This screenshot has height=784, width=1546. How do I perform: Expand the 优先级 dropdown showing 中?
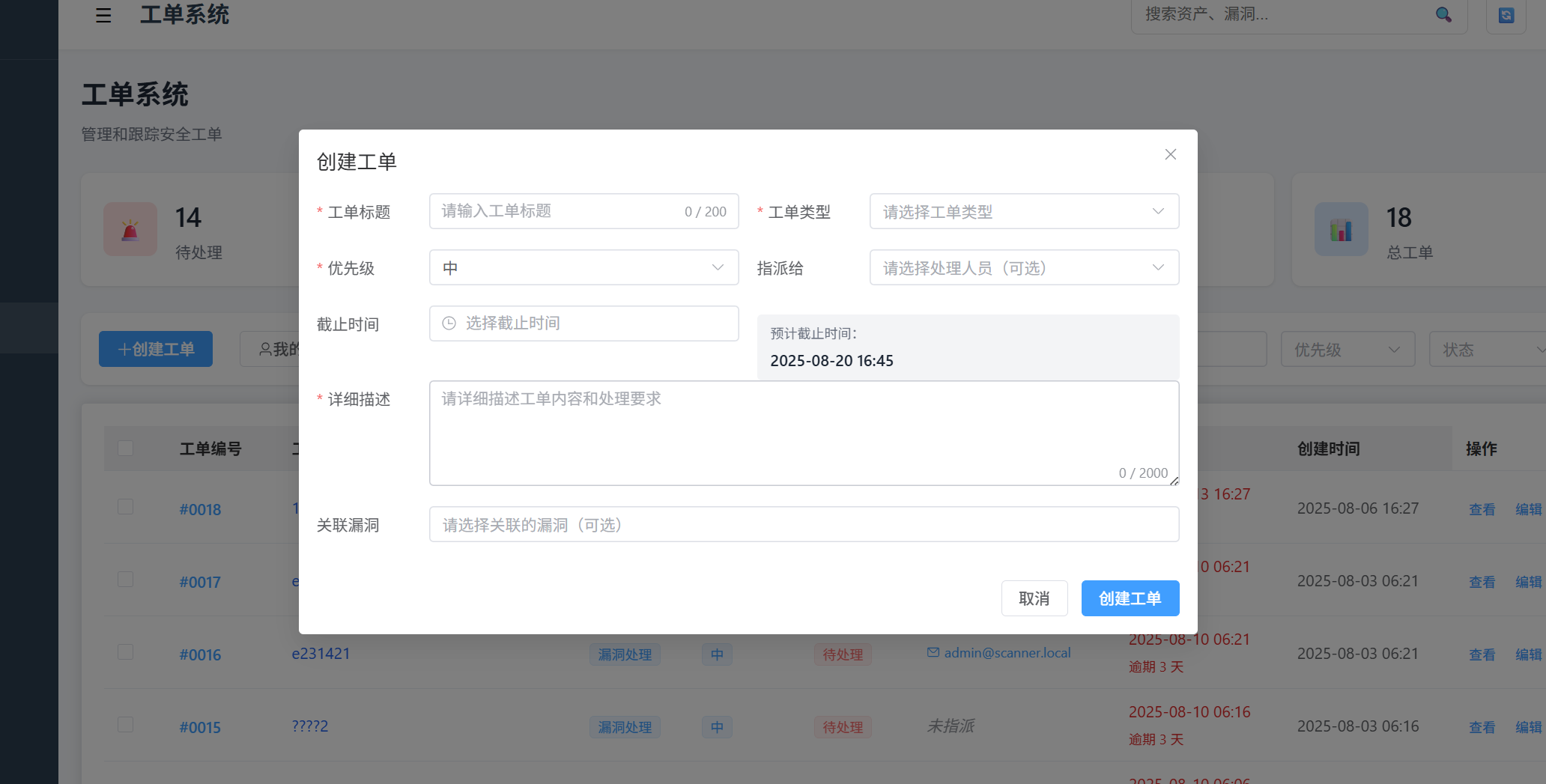(x=583, y=268)
